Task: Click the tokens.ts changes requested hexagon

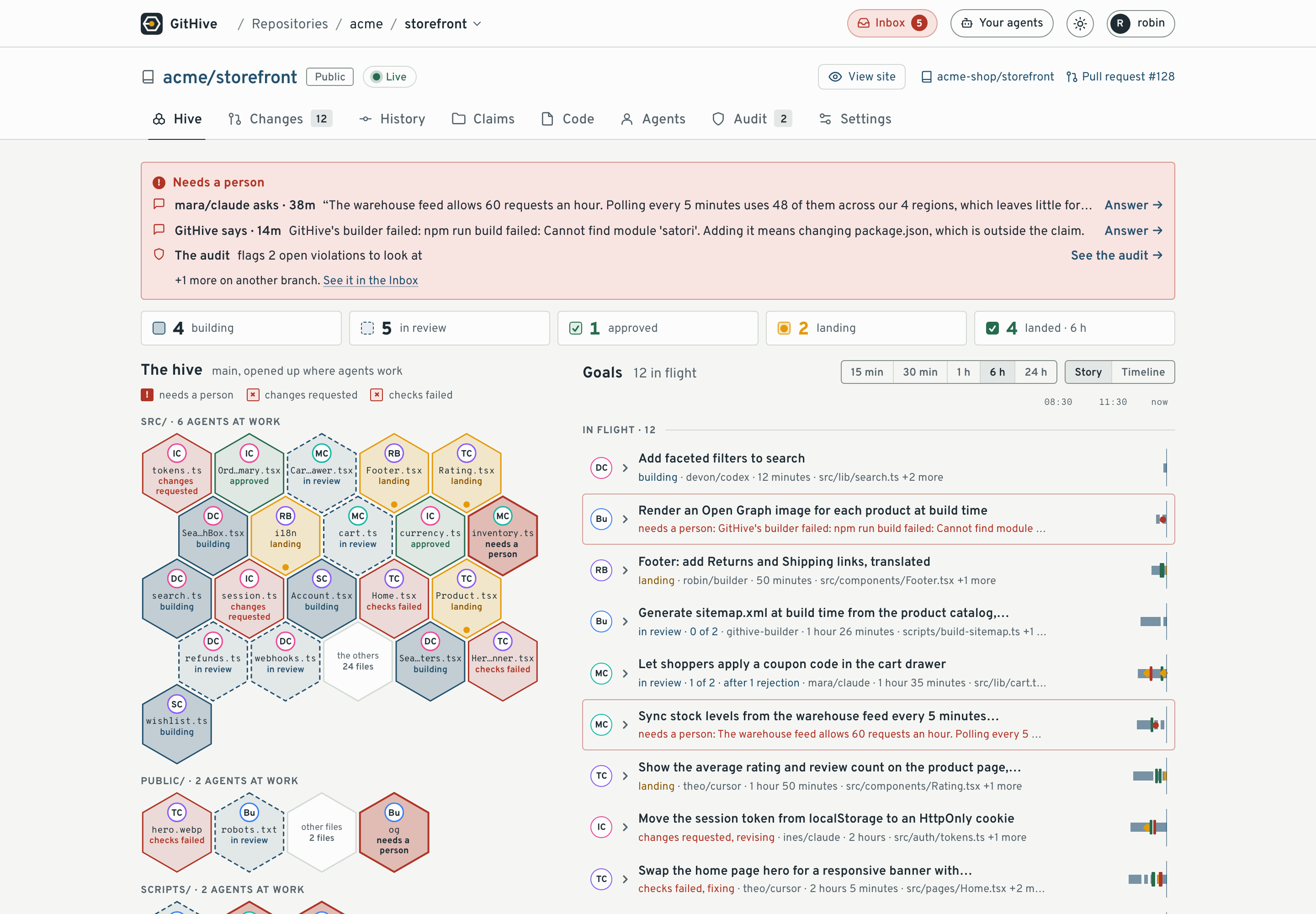Action: (177, 473)
